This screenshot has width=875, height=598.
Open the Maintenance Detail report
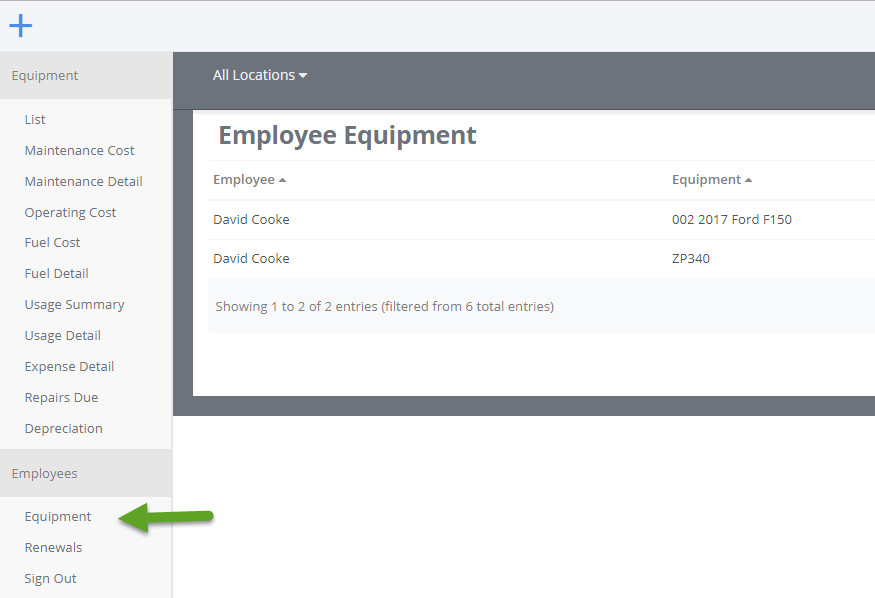[x=84, y=181]
